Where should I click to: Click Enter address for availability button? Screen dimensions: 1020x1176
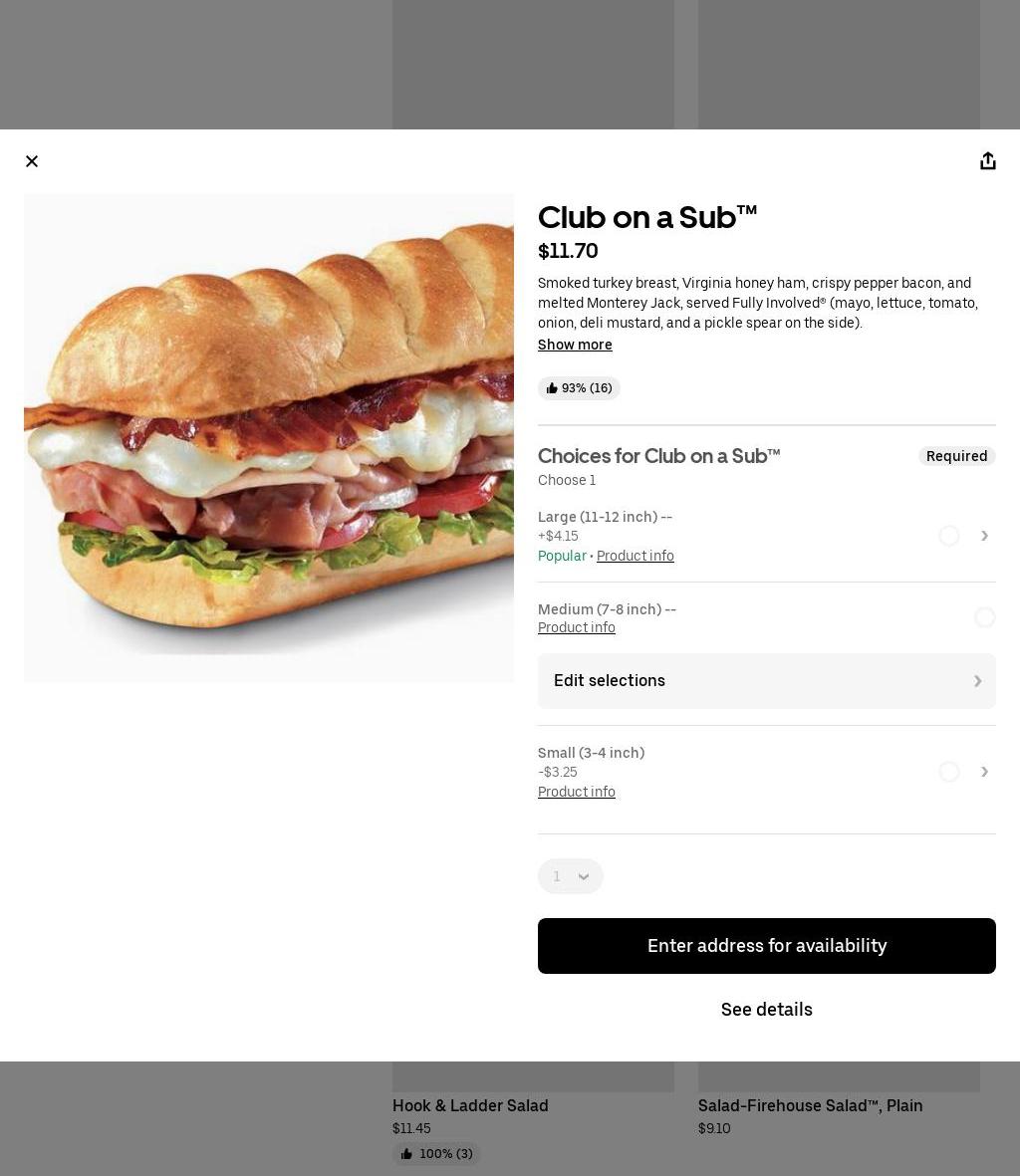click(767, 946)
